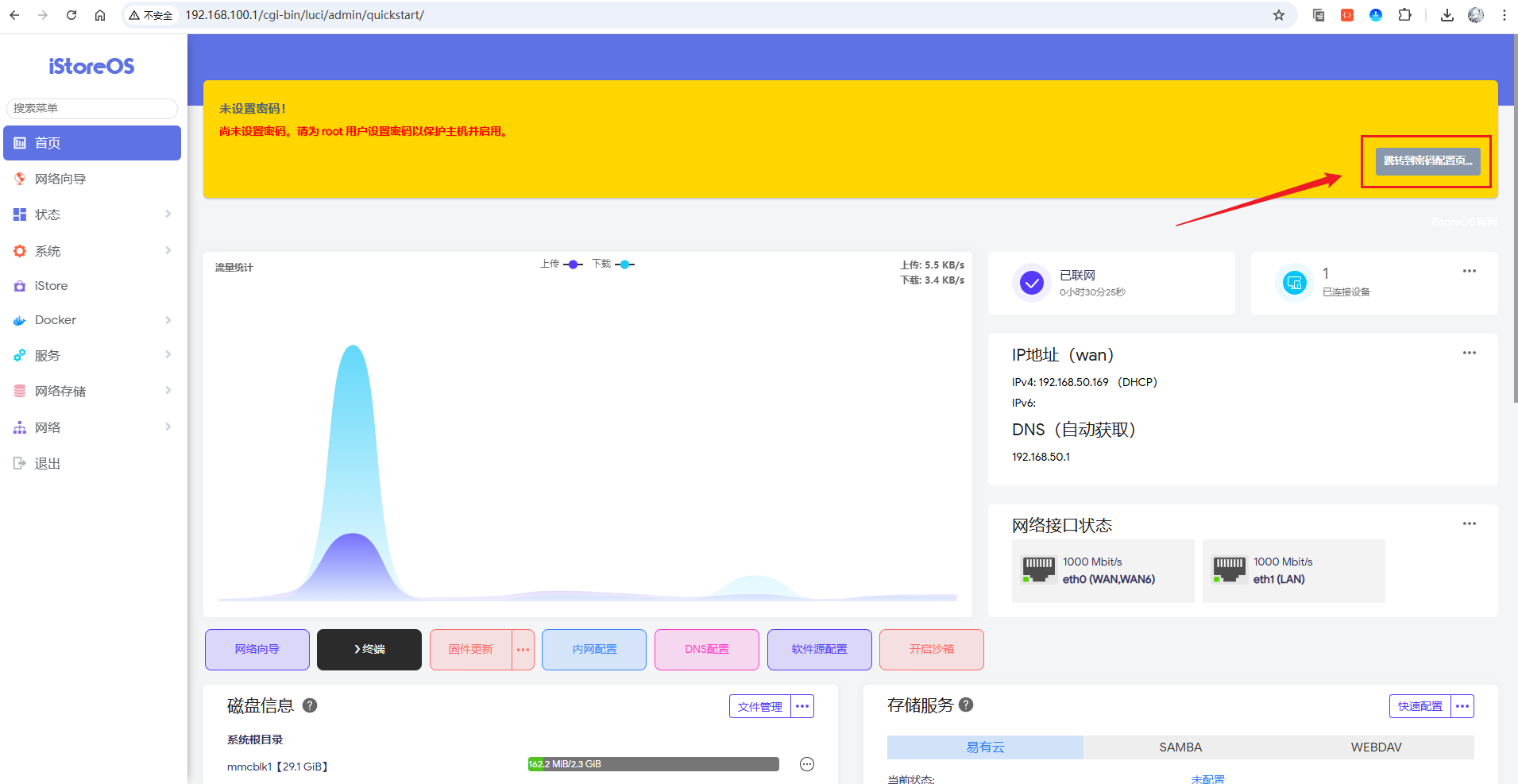Viewport: 1518px width, 784px height.
Task: Click the 软件源配置 button
Action: point(820,650)
